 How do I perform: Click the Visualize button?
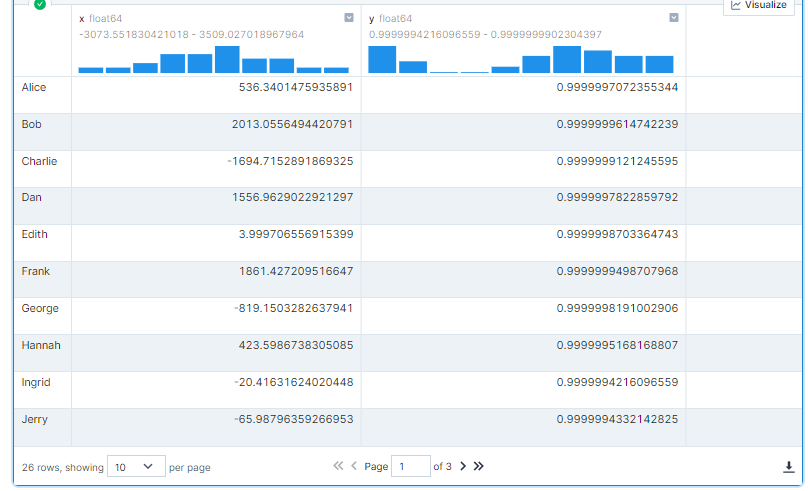[759, 5]
